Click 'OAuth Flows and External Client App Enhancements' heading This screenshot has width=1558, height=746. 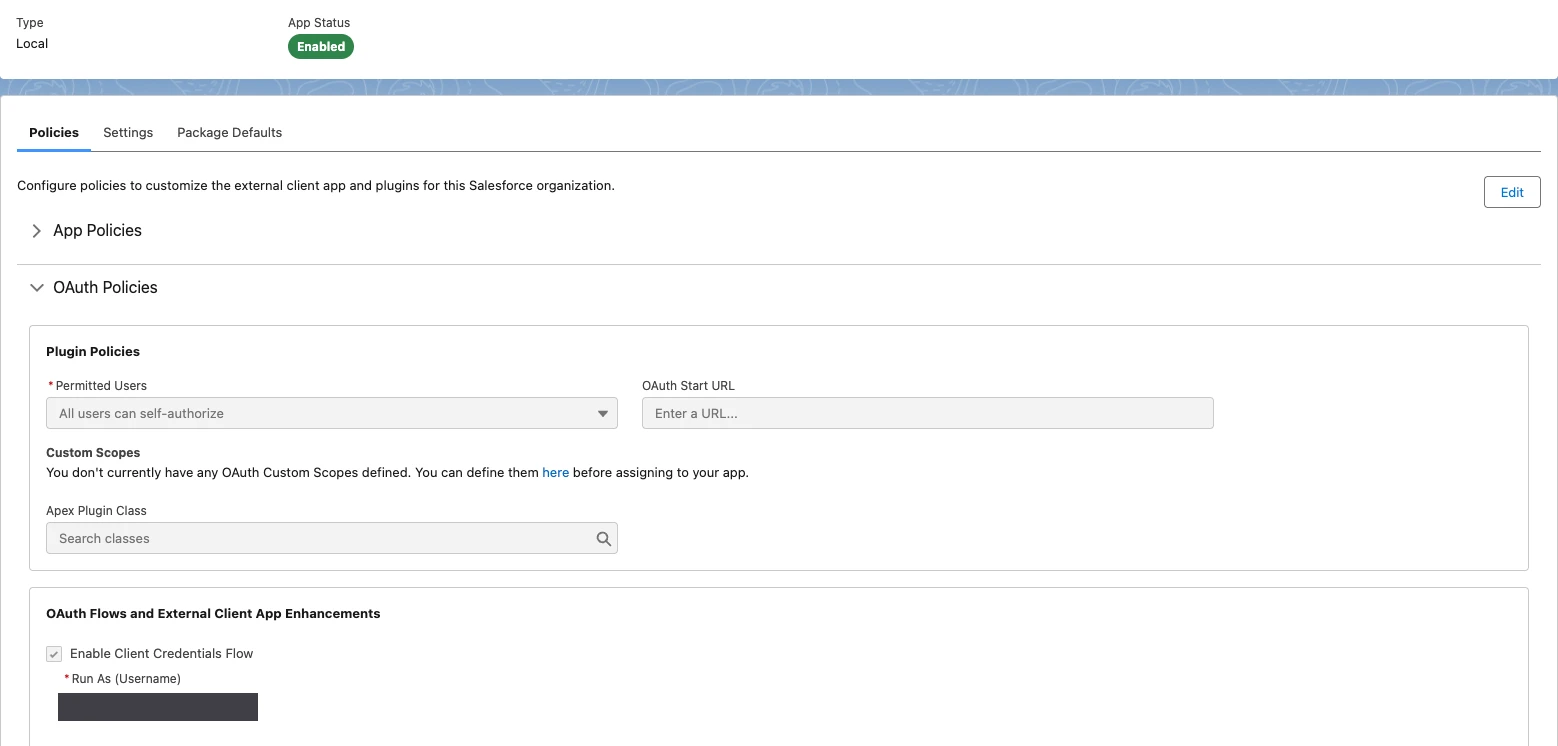click(213, 614)
